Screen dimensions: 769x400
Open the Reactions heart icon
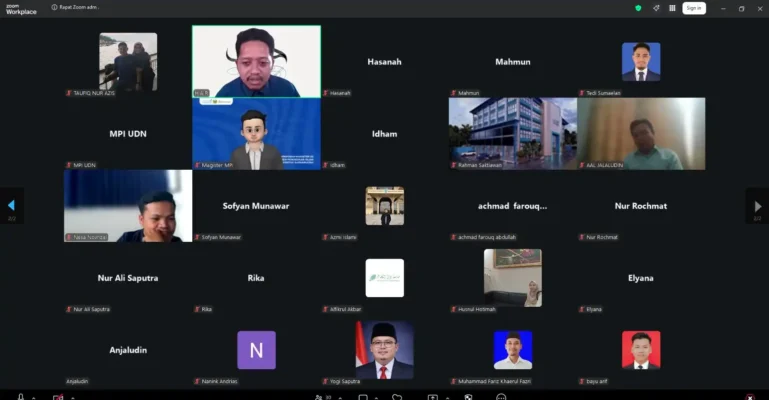pyautogui.click(x=397, y=397)
